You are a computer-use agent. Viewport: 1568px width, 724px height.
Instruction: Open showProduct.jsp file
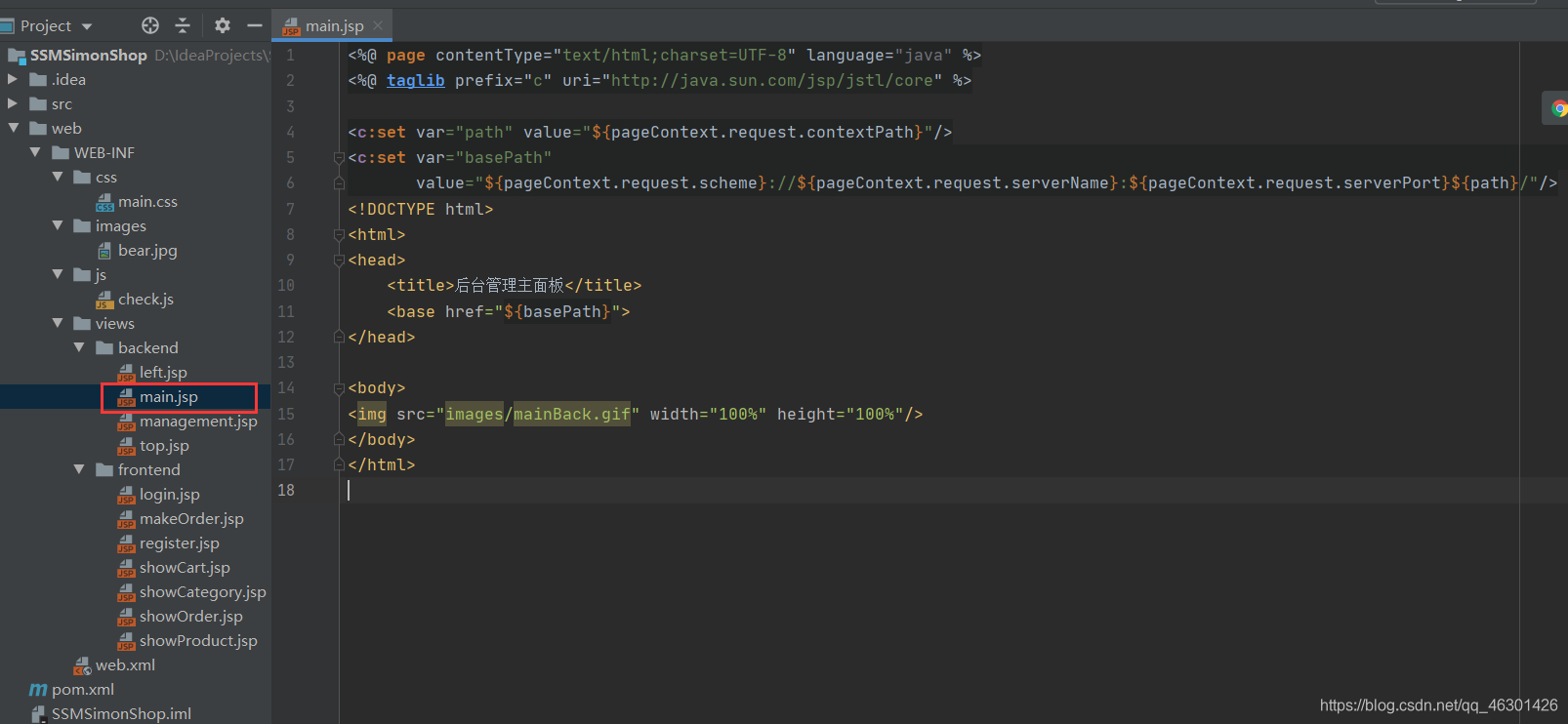tap(197, 640)
